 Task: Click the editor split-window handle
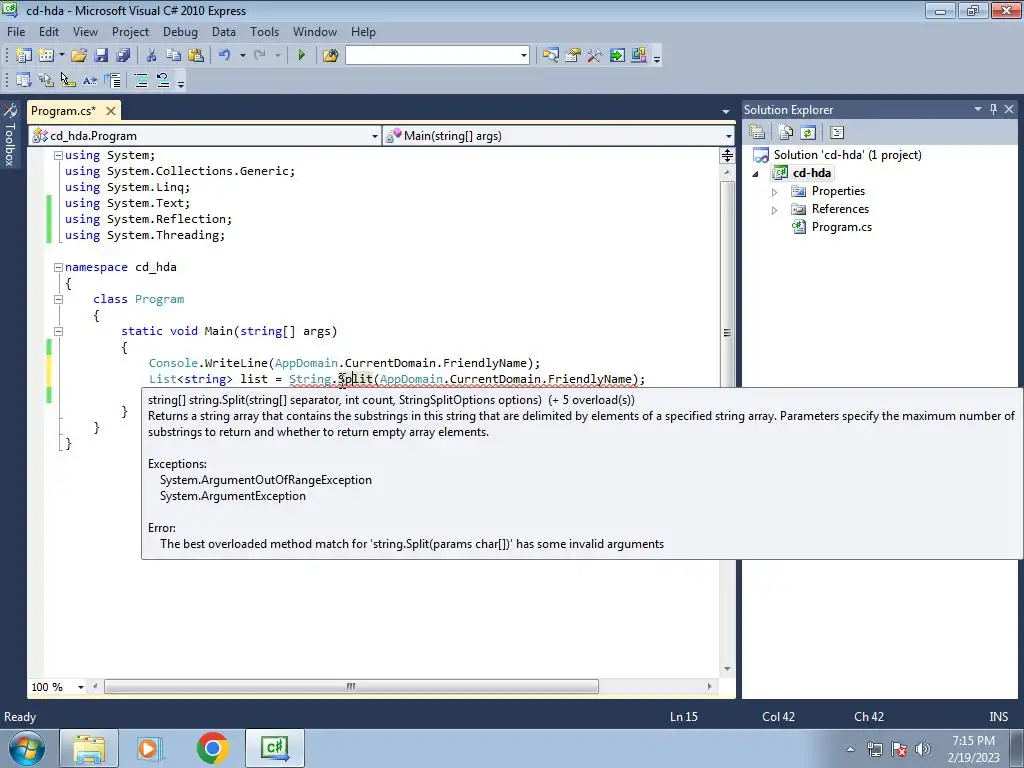(727, 155)
